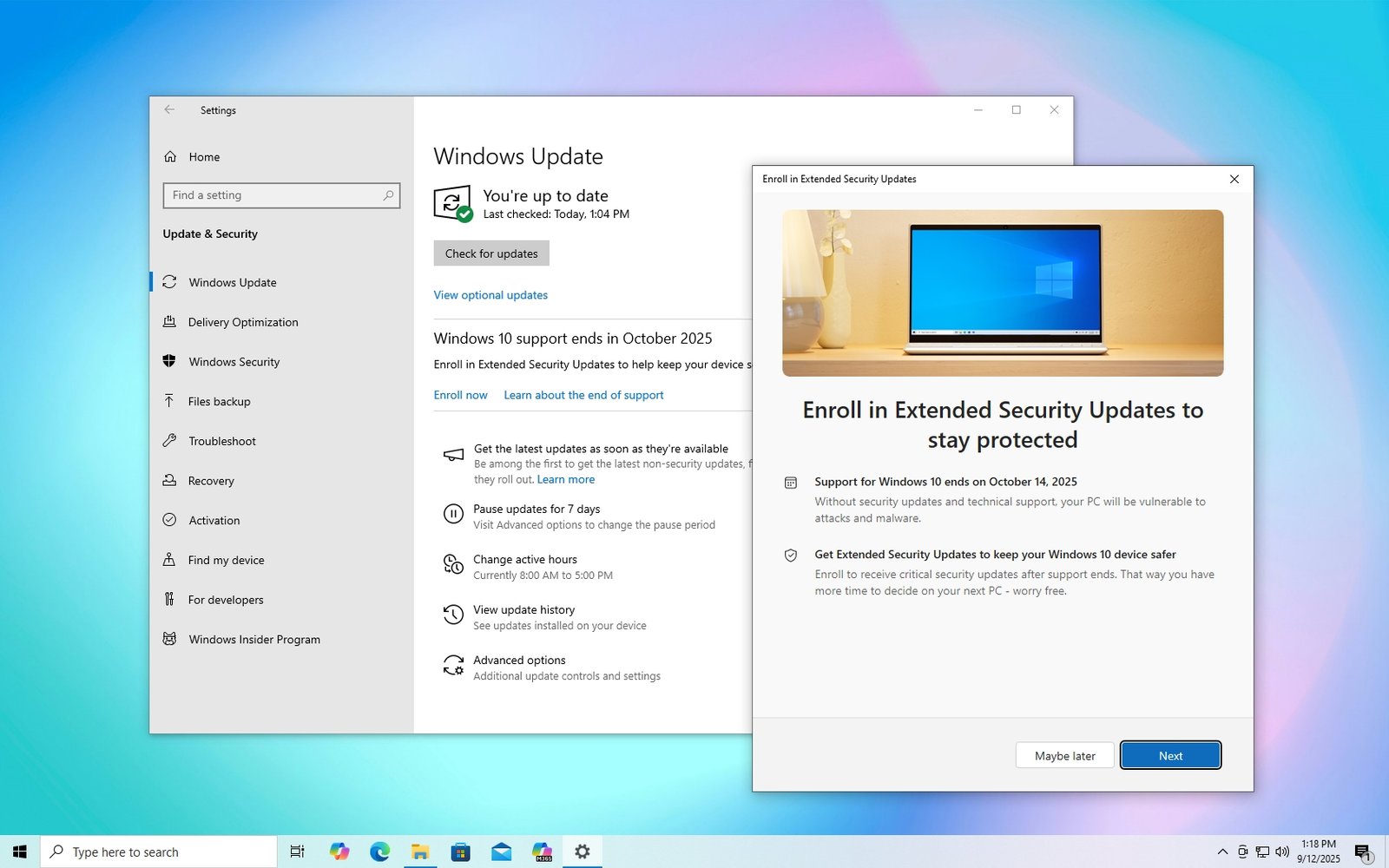Viewport: 1389px width, 868px height.
Task: Click the volume icon in system tray
Action: click(1283, 852)
